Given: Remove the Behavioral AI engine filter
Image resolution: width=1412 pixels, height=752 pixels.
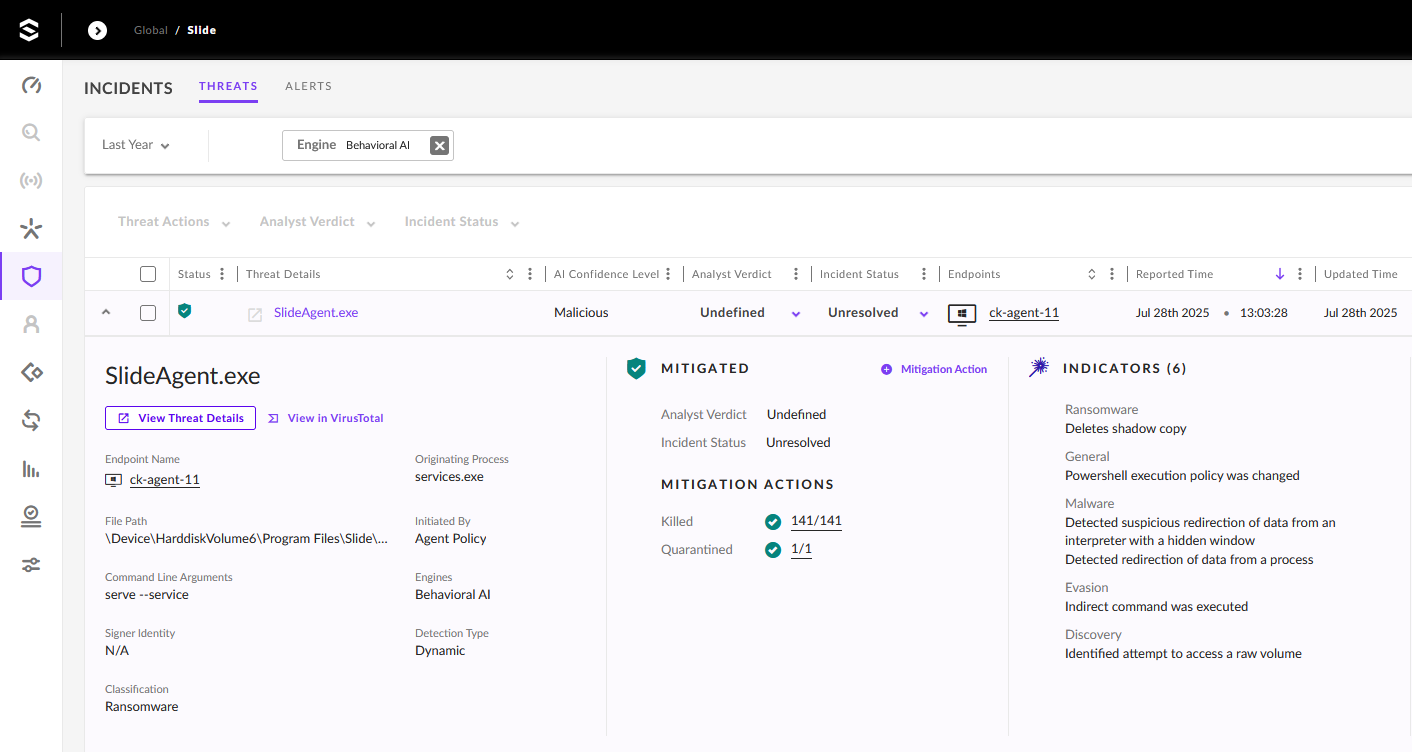Looking at the screenshot, I should coord(439,145).
